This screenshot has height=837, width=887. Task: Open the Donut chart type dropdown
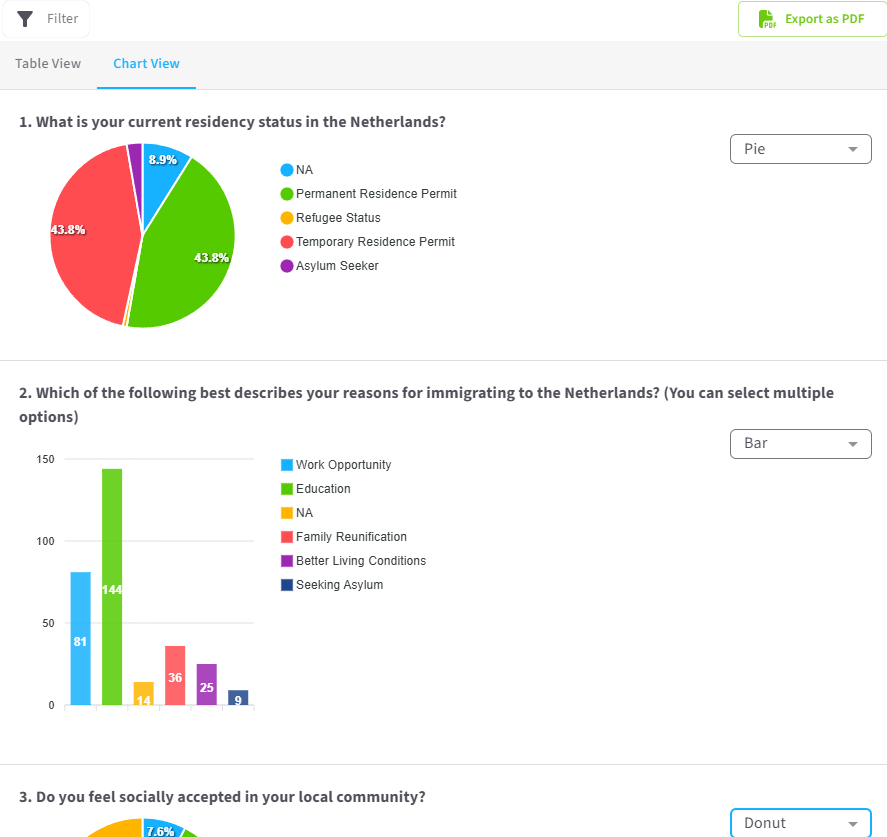click(x=800, y=823)
